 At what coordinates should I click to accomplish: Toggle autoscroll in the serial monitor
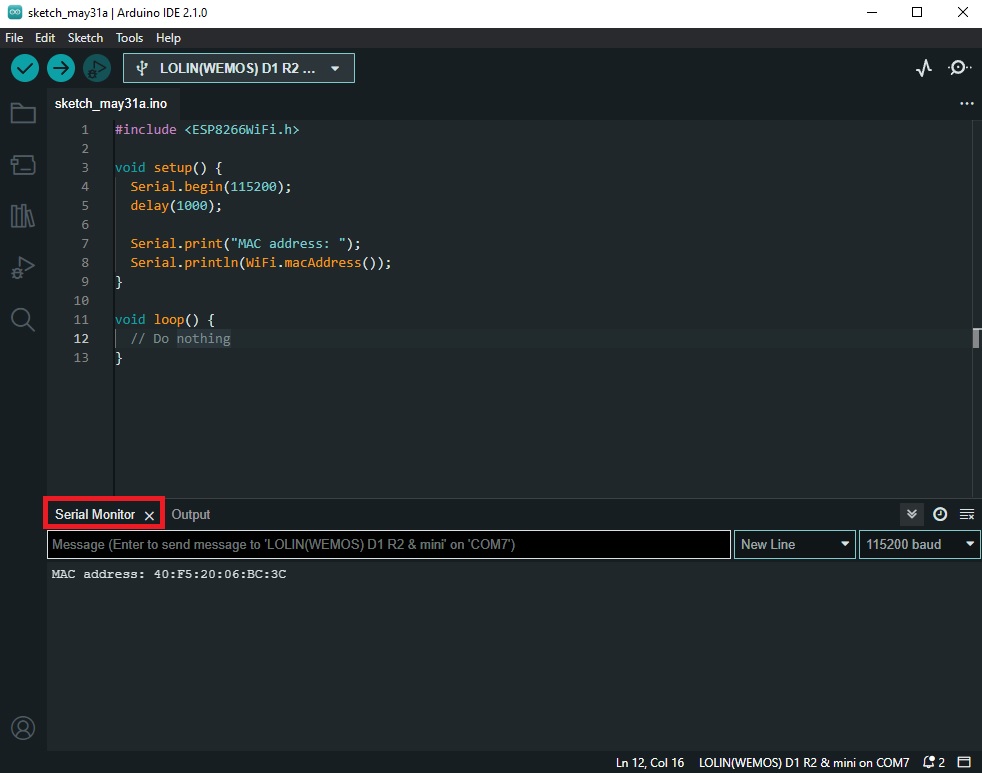[911, 514]
